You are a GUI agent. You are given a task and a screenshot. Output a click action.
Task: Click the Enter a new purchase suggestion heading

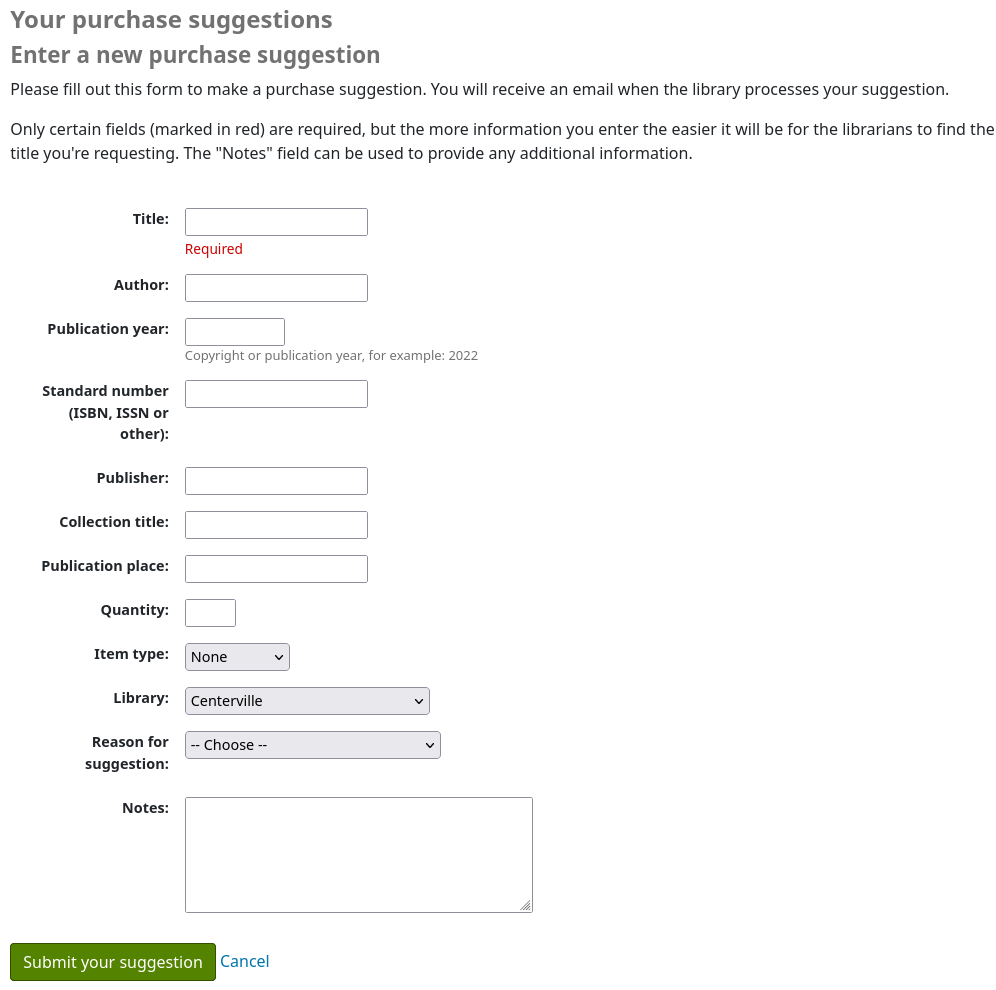195,55
